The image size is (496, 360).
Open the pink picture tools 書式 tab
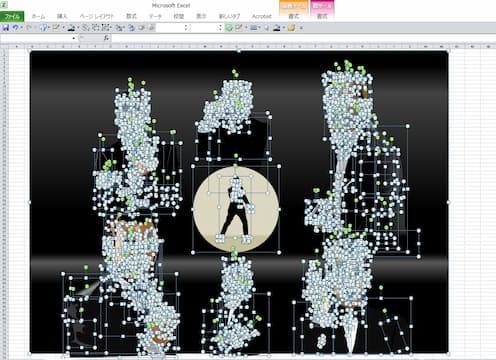point(322,16)
